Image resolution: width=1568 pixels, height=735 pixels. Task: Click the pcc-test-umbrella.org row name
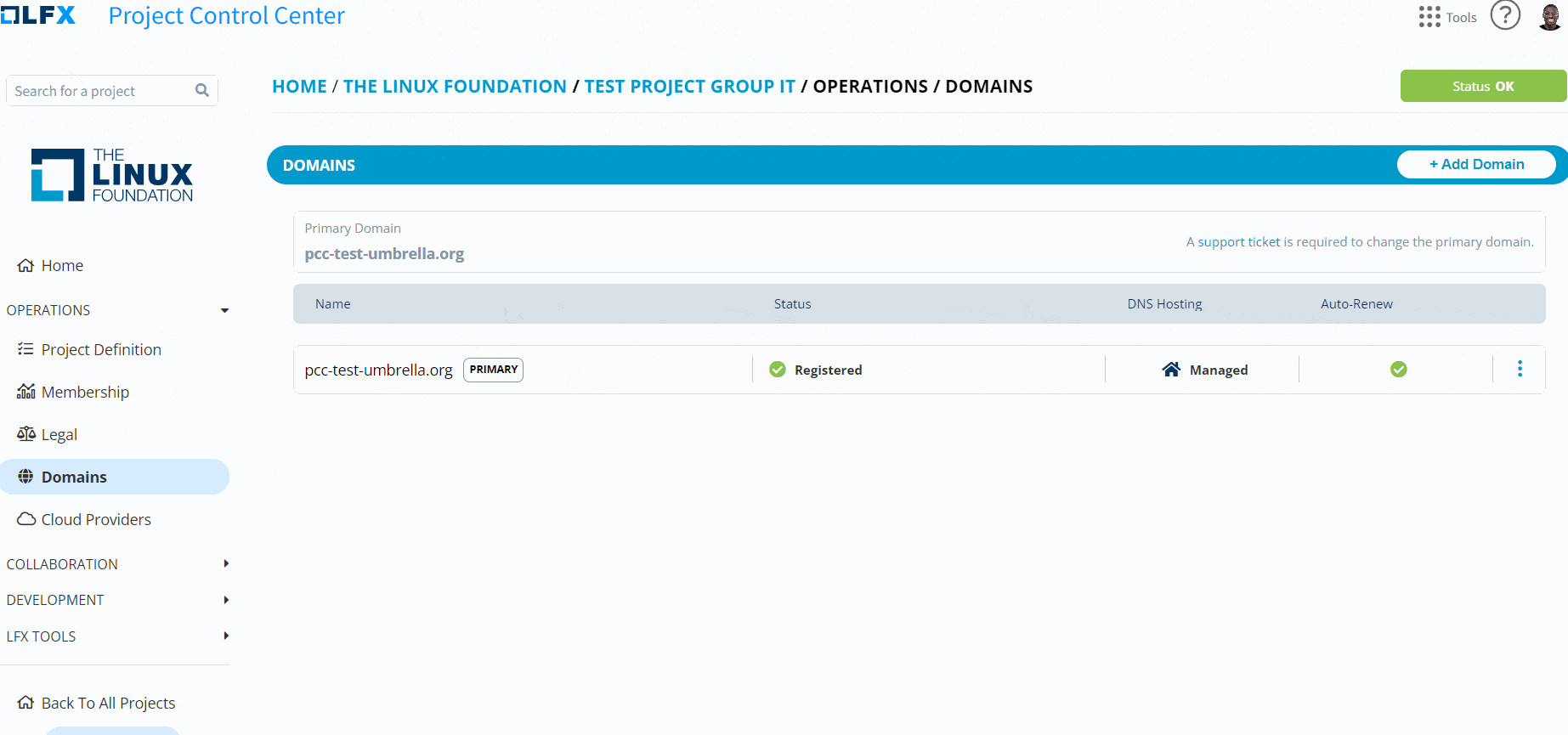(378, 370)
